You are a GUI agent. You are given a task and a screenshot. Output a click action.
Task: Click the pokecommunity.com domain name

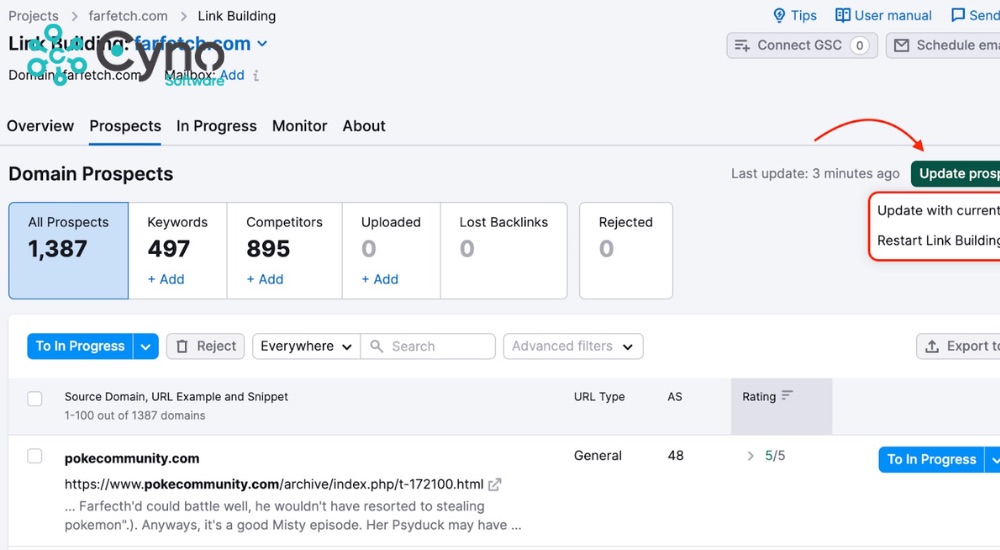click(131, 458)
